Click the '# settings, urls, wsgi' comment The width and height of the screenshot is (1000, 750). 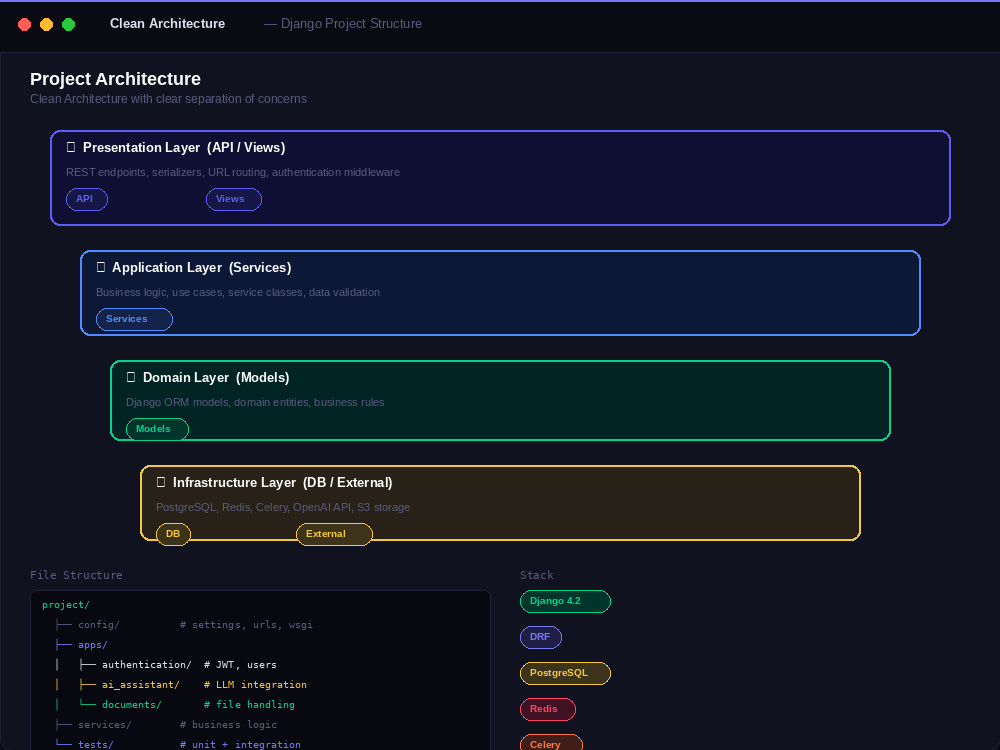tap(246, 624)
